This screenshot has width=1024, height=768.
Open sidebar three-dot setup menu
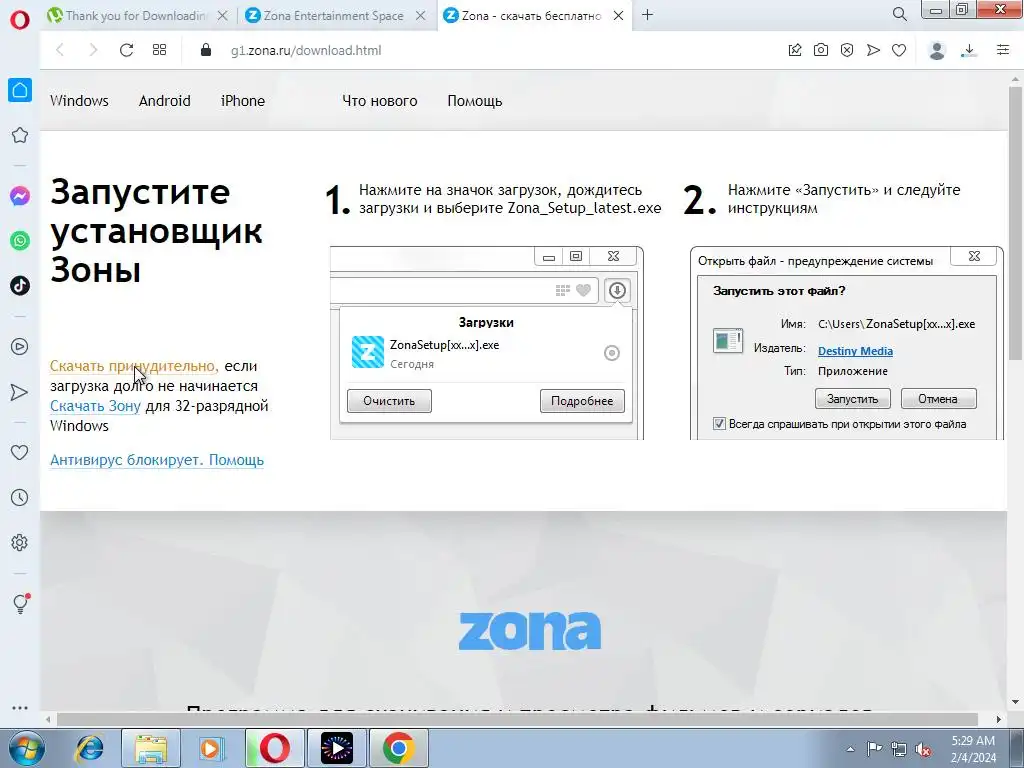coord(20,708)
